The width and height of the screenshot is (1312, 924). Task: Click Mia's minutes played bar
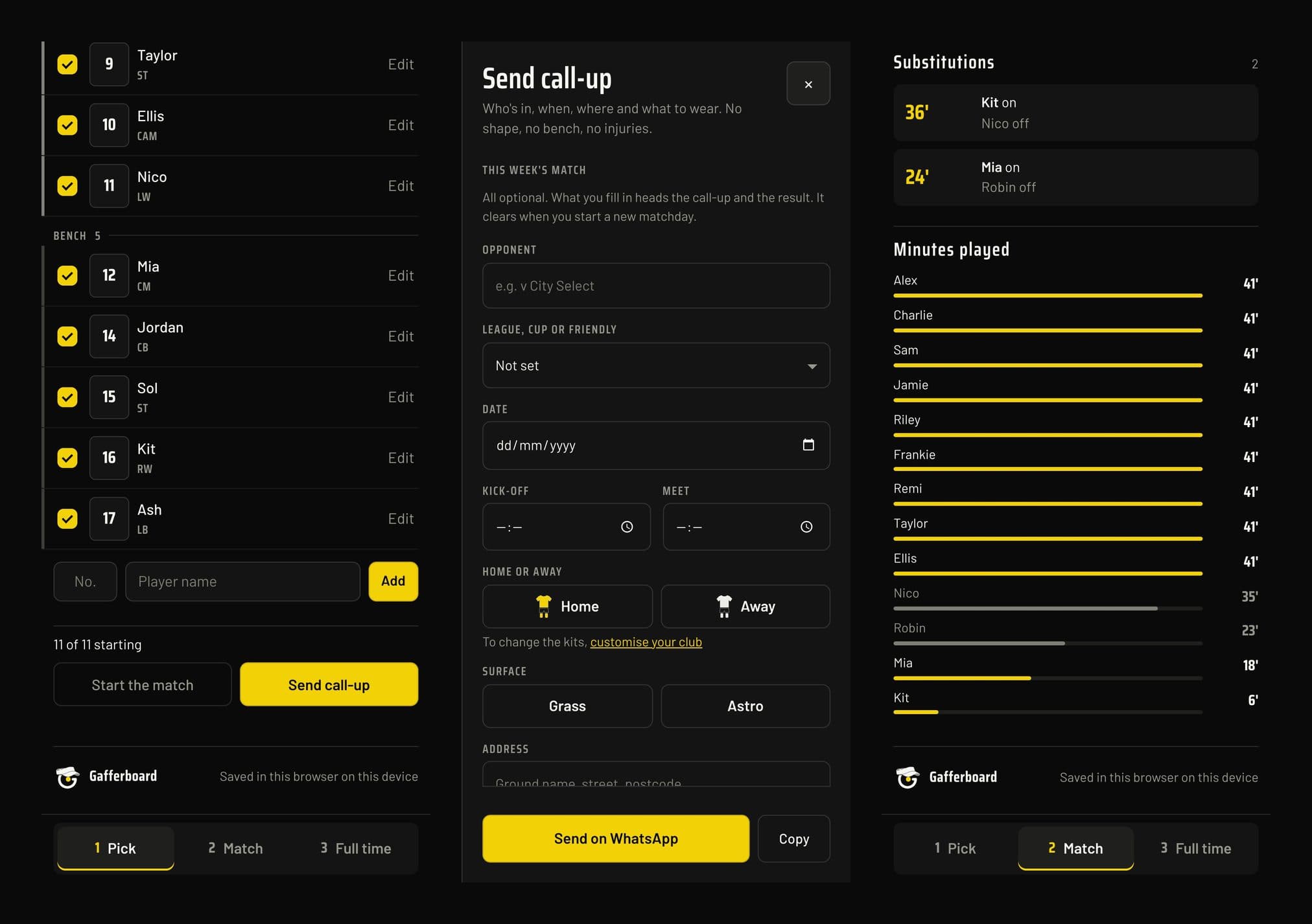(1048, 678)
